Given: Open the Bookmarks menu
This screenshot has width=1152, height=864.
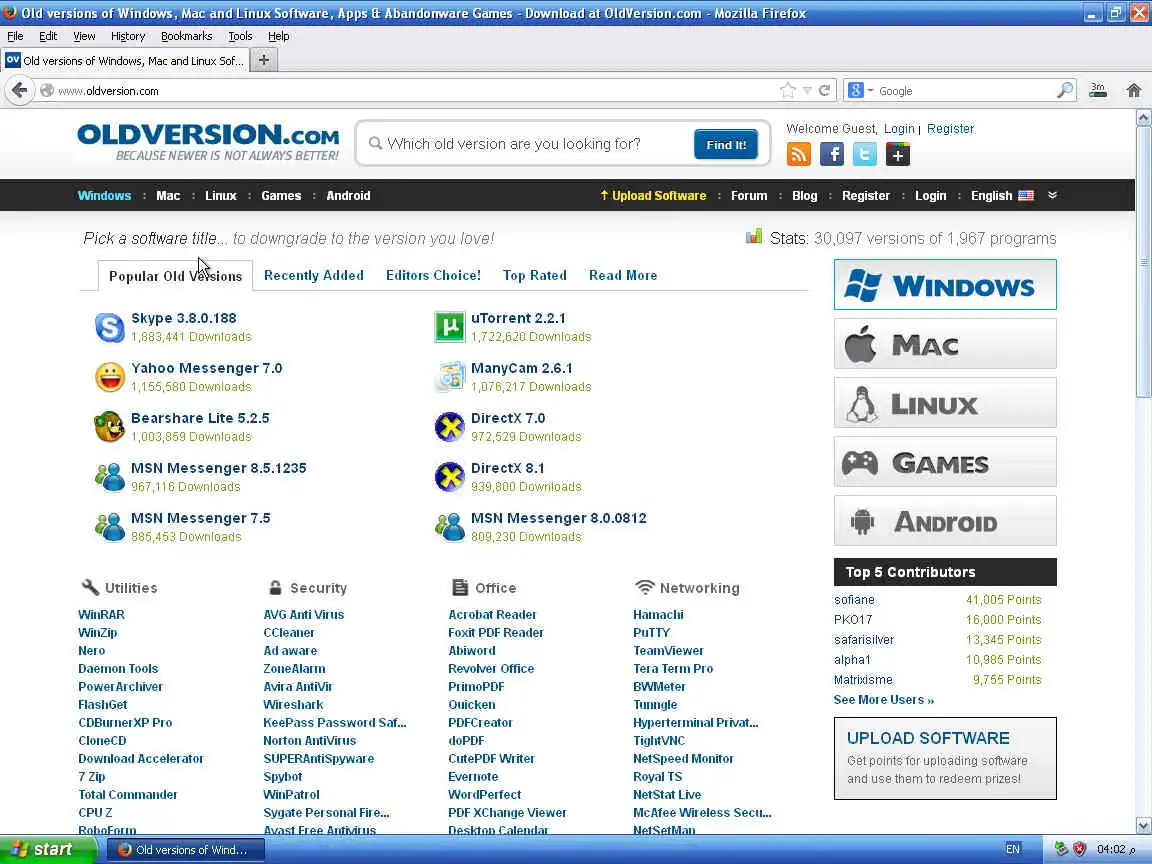Looking at the screenshot, I should click(187, 36).
